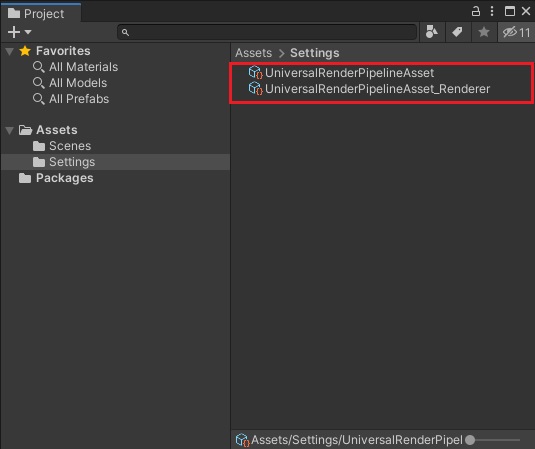Select Favorites in the tree
This screenshot has width=535, height=449.
click(x=63, y=51)
